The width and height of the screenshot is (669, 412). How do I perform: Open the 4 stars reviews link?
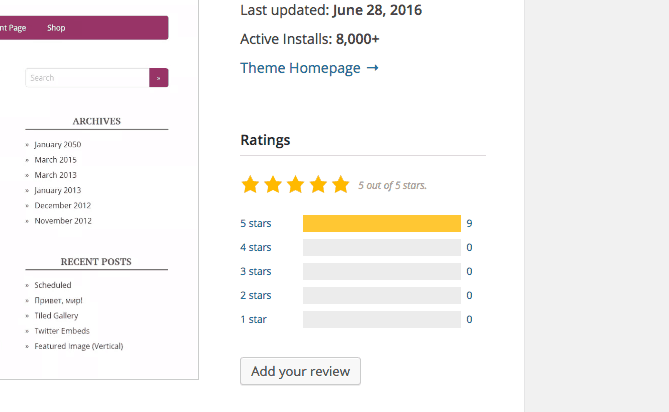[256, 247]
